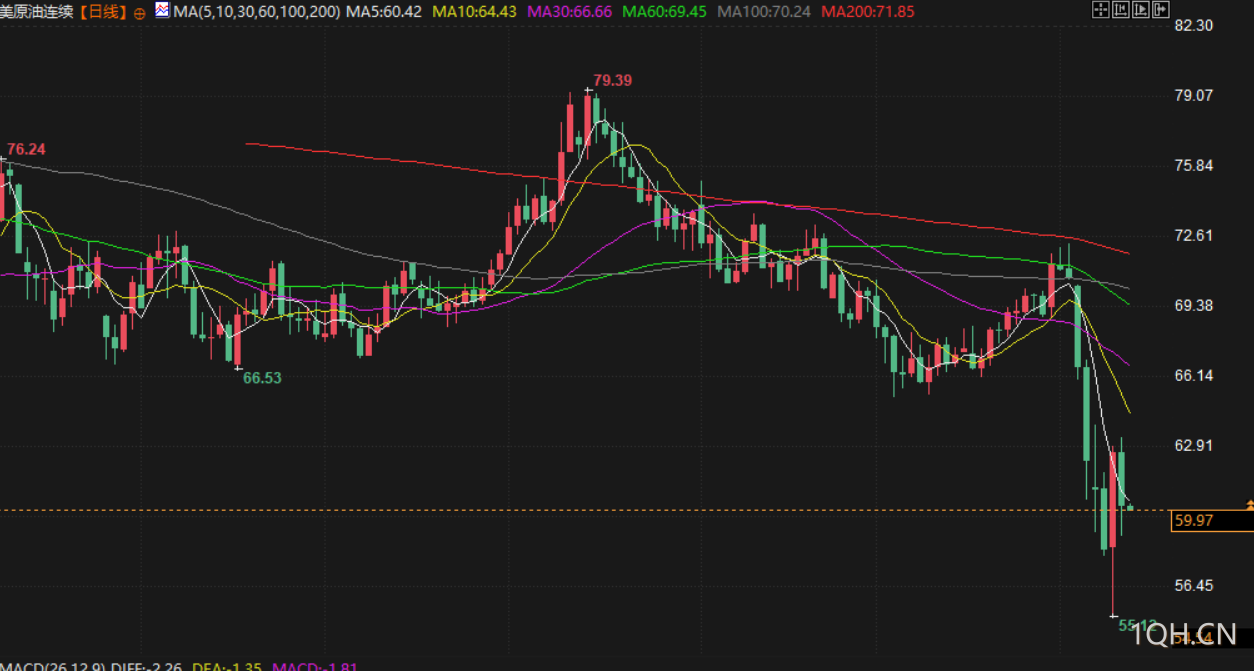Viewport: 1254px width, 671px height.
Task: Click the exit arrow icon at top right
Action: [x=1161, y=10]
